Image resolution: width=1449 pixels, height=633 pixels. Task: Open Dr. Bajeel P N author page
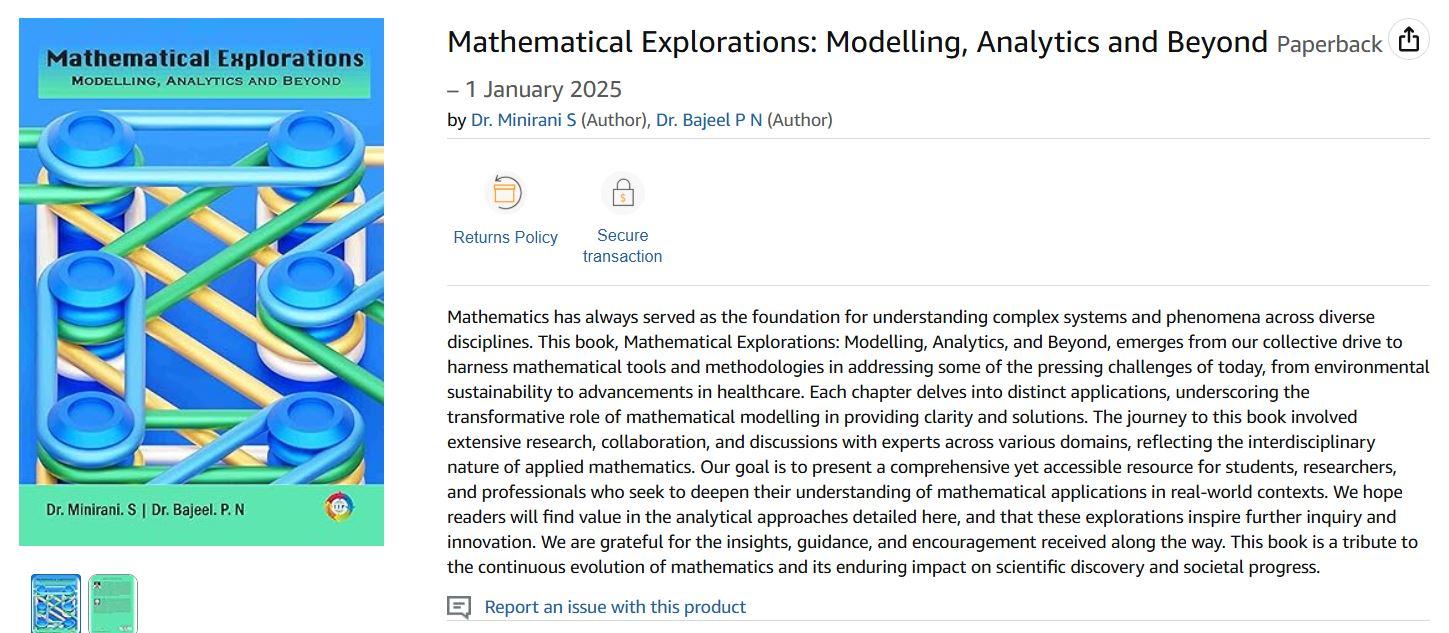coord(709,120)
